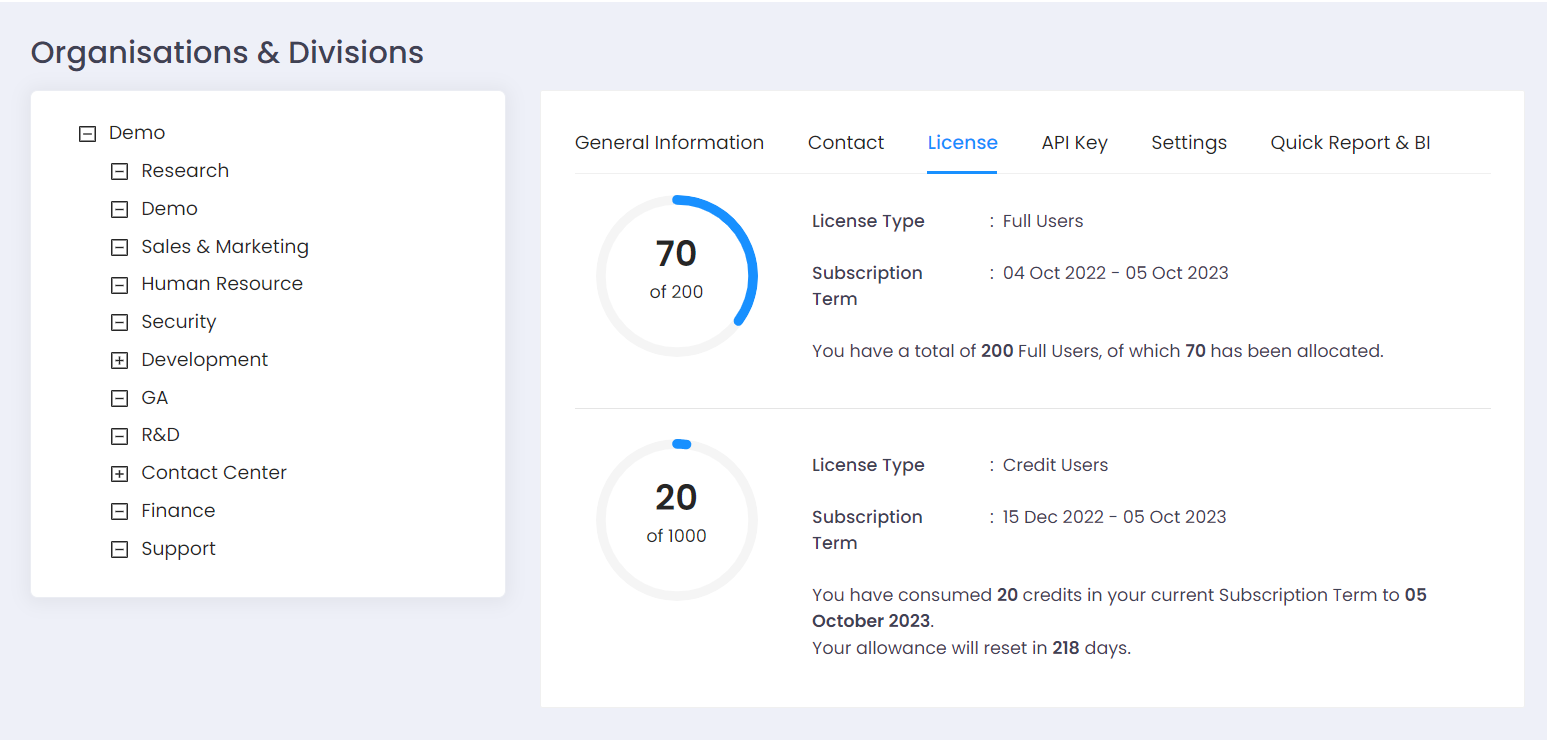The width and height of the screenshot is (1547, 740).
Task: Select the Research division label
Action: [x=185, y=171]
